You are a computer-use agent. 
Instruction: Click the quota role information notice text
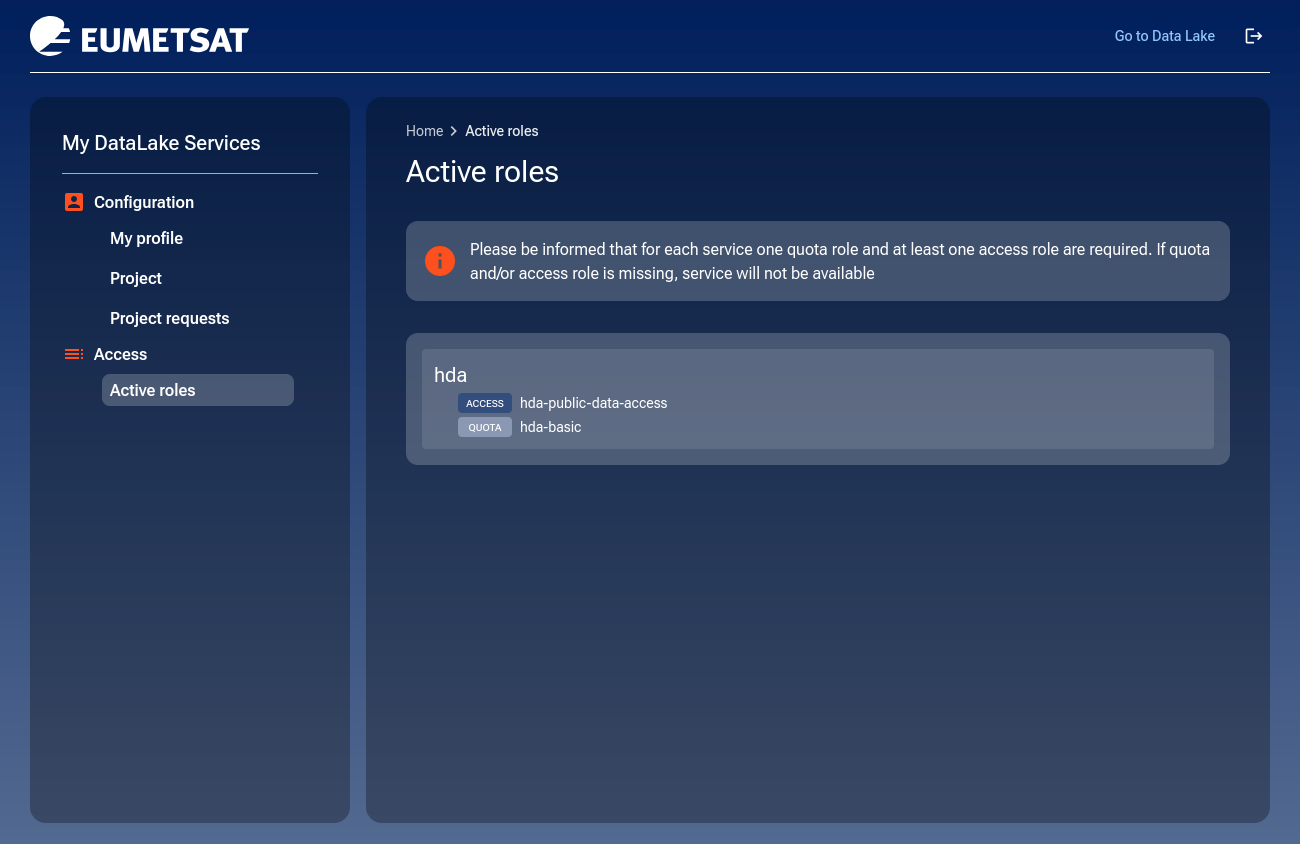[x=840, y=261]
